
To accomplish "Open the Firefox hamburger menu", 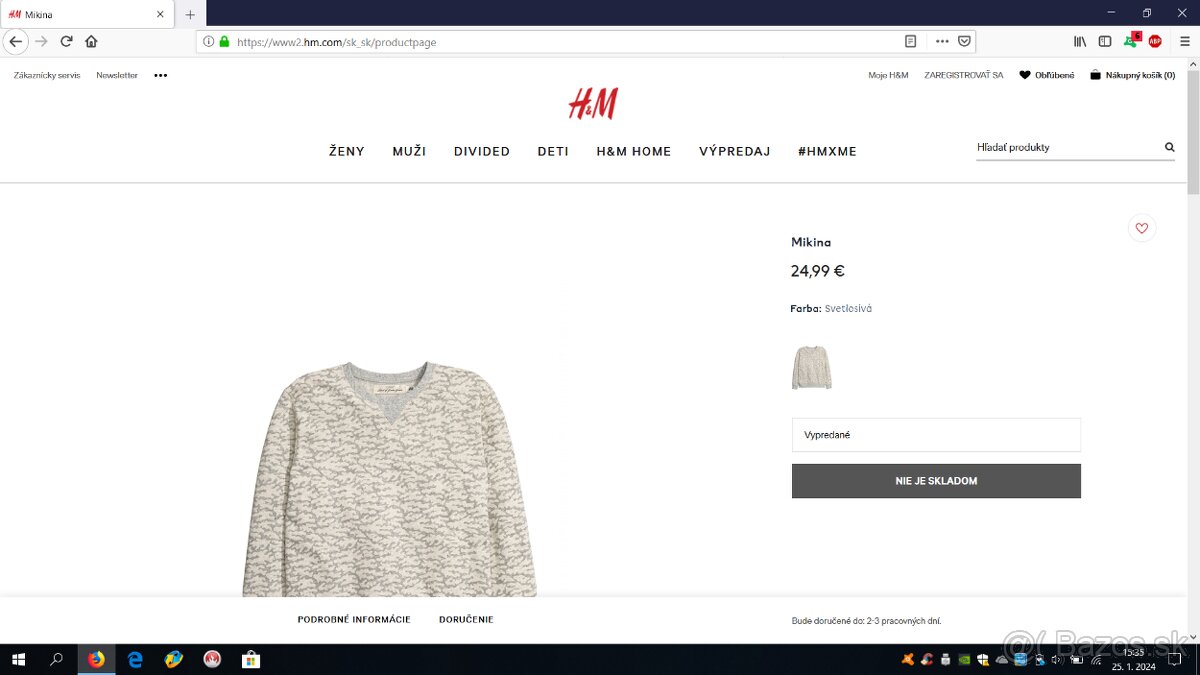I will coord(1185,41).
